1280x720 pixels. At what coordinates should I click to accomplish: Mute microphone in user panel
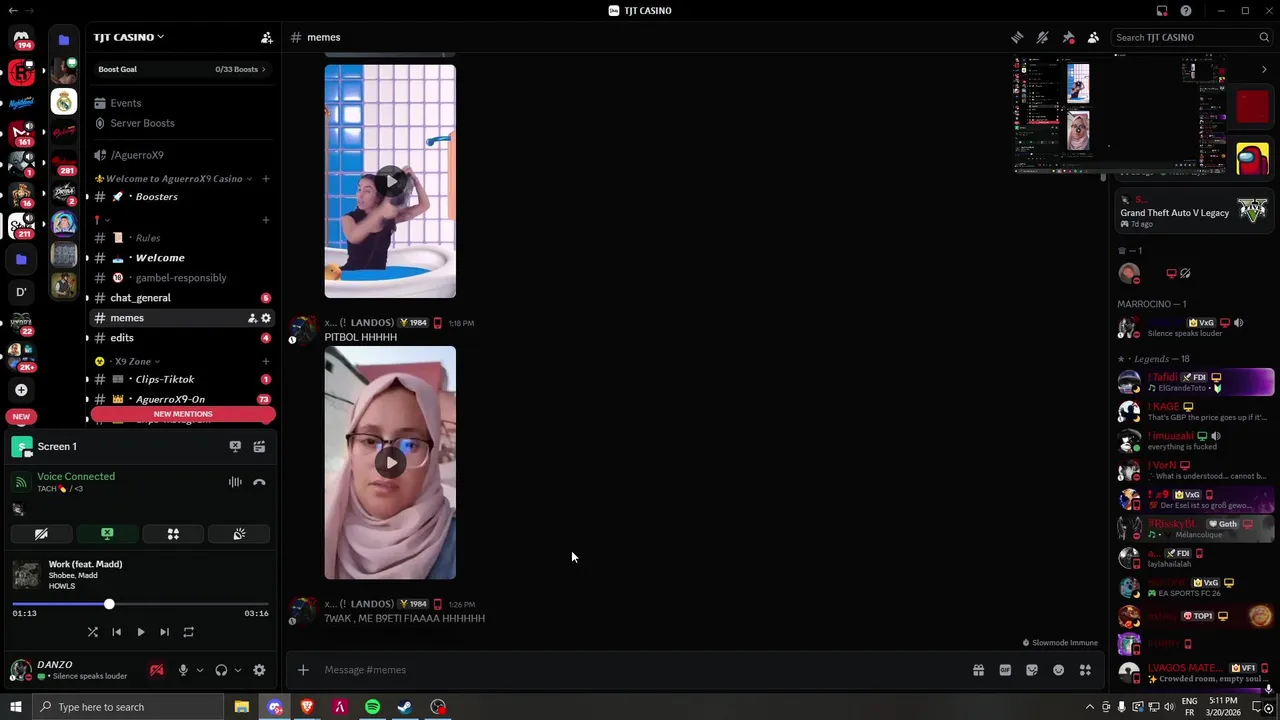tap(183, 670)
